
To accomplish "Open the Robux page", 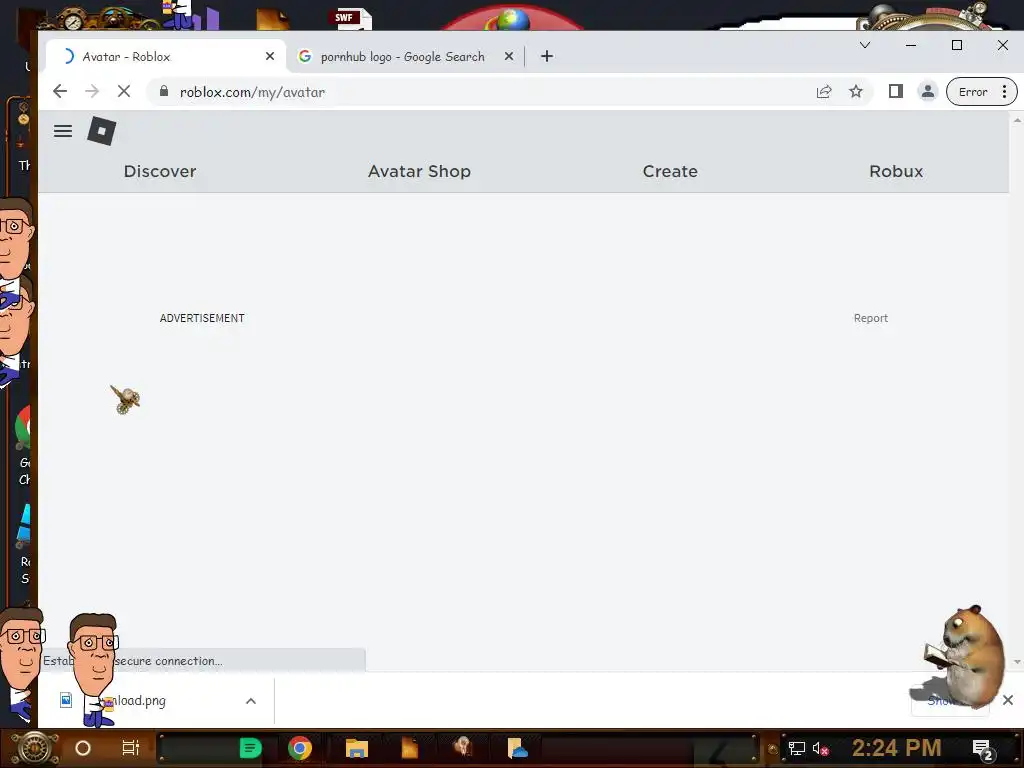I will coord(896,171).
